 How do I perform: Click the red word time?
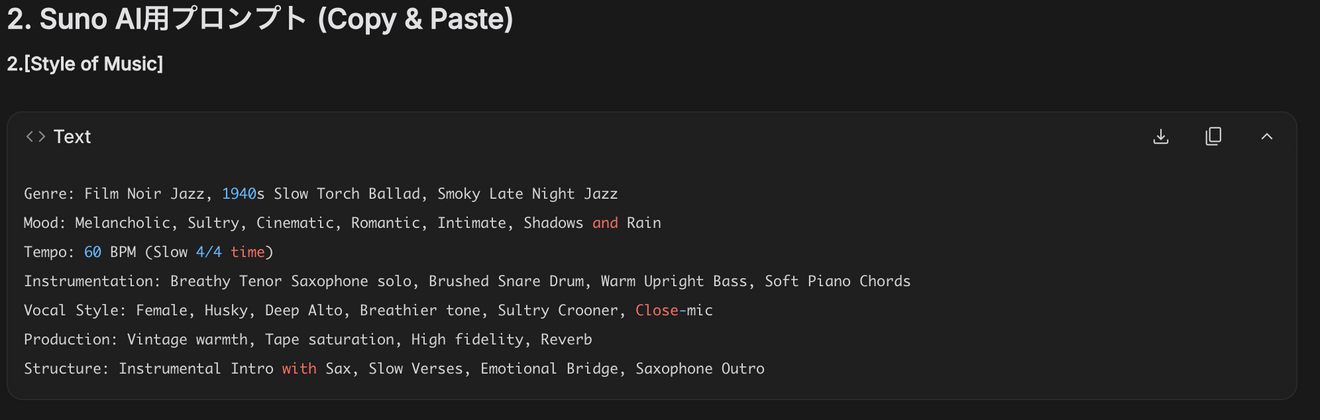248,252
